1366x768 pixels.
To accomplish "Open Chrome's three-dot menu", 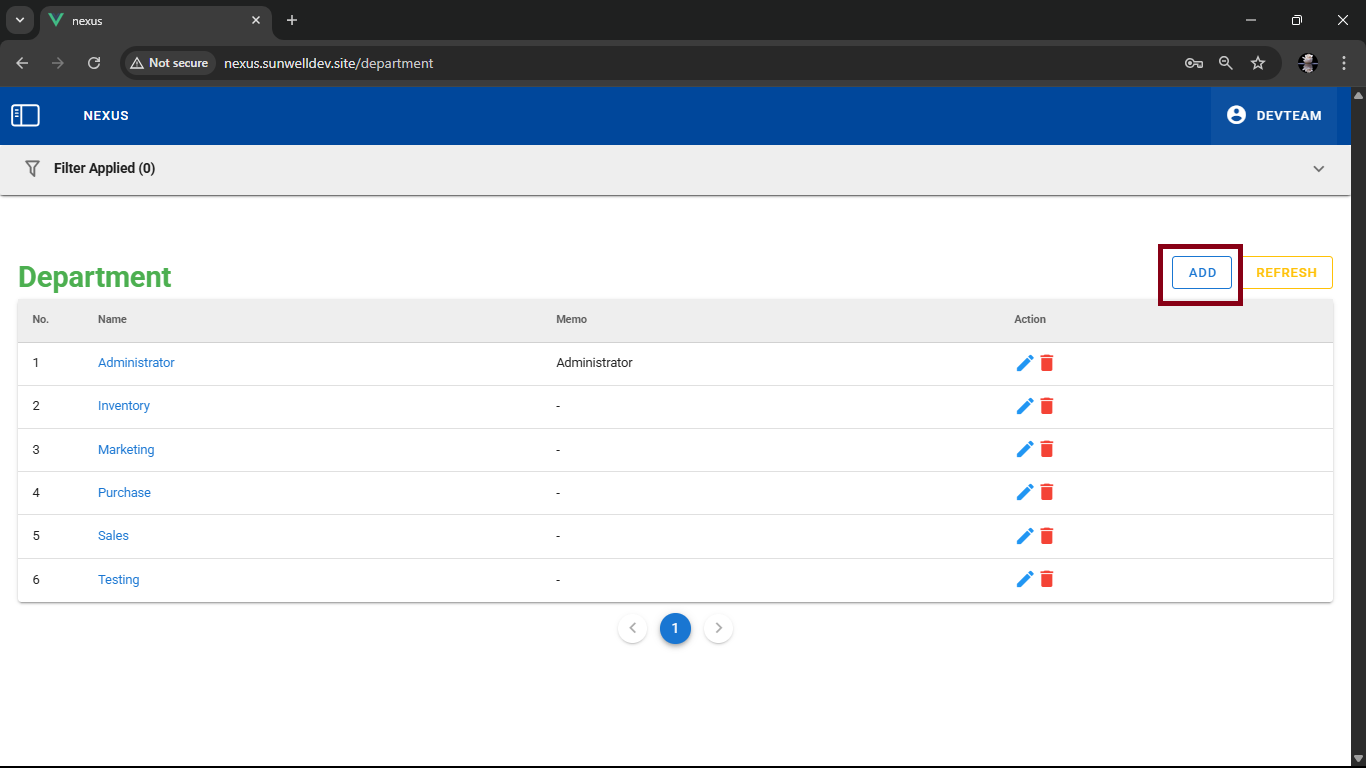I will (1344, 63).
